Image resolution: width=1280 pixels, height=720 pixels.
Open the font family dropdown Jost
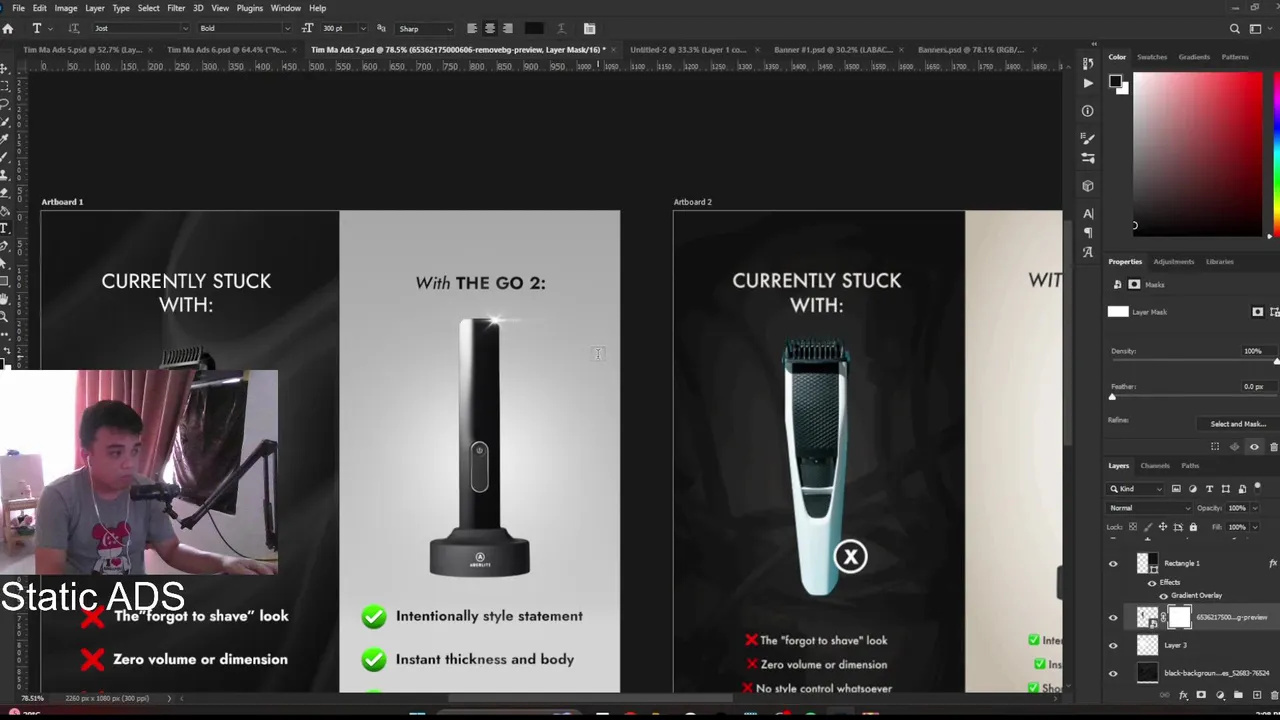141,28
